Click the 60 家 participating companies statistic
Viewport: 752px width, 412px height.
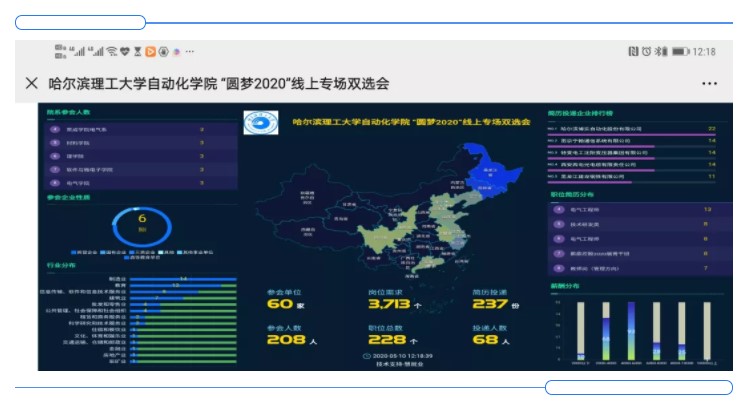[285, 303]
